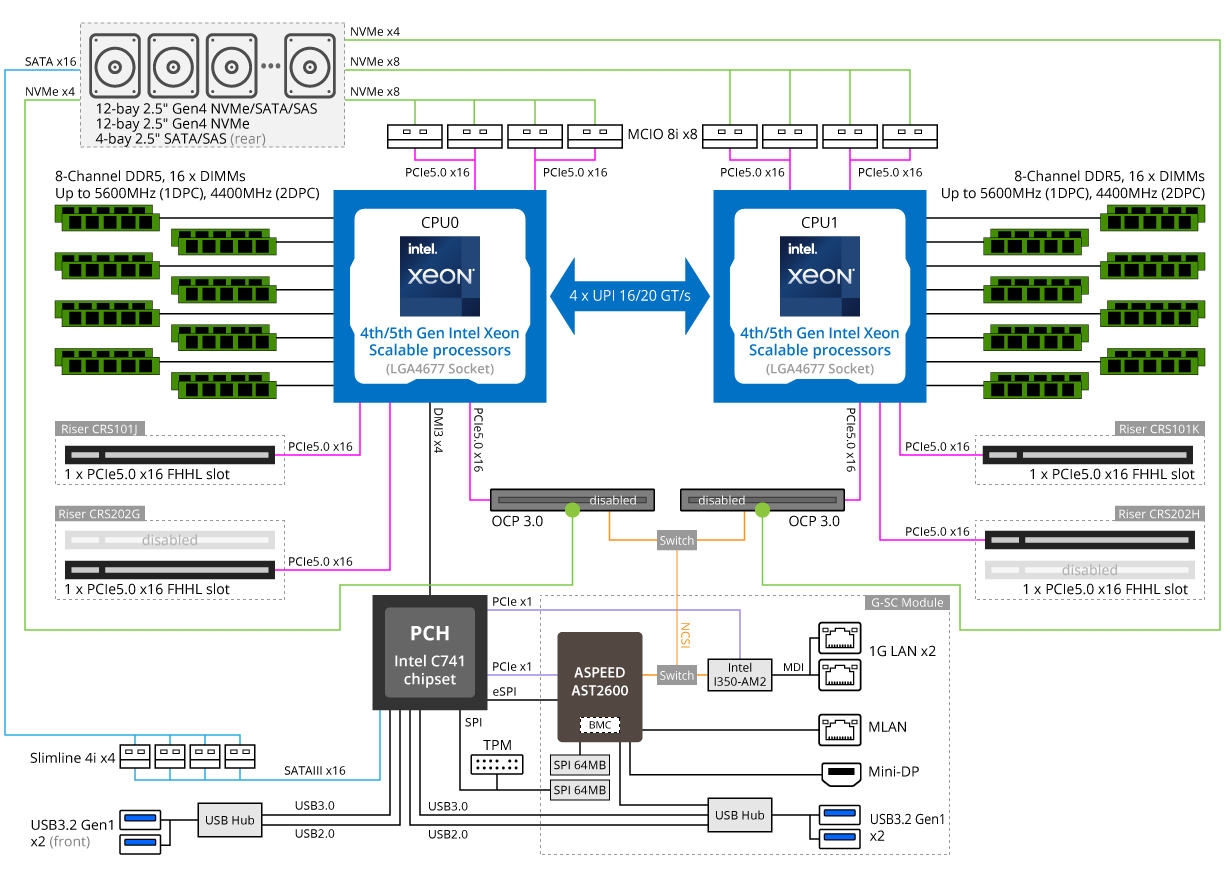The image size is (1230, 870).
Task: Select the Intel I350-AM2 controller block
Action: [x=740, y=675]
